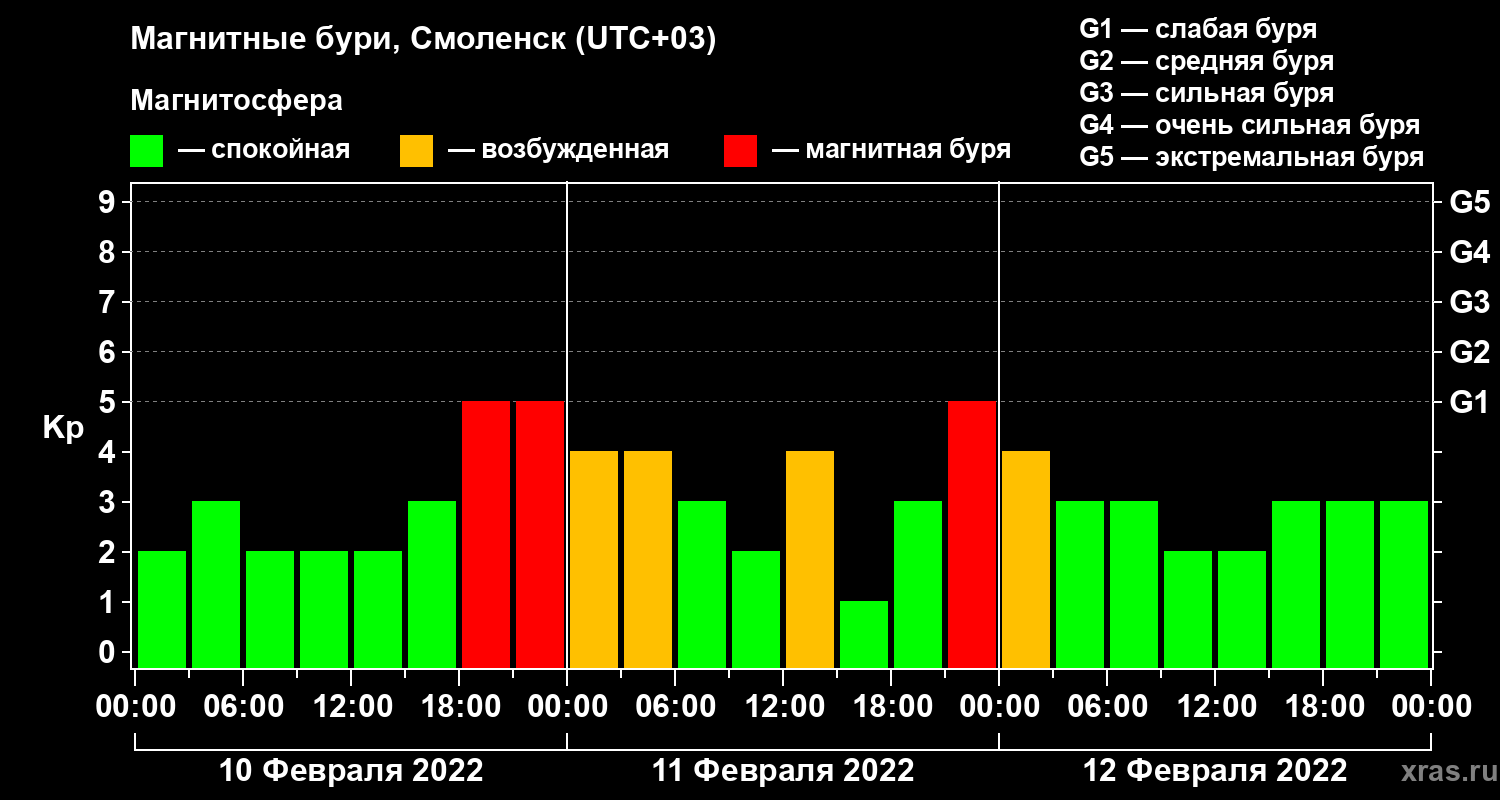
Task: Click the green bar at 06:00 on 11 Февраля
Action: click(702, 584)
